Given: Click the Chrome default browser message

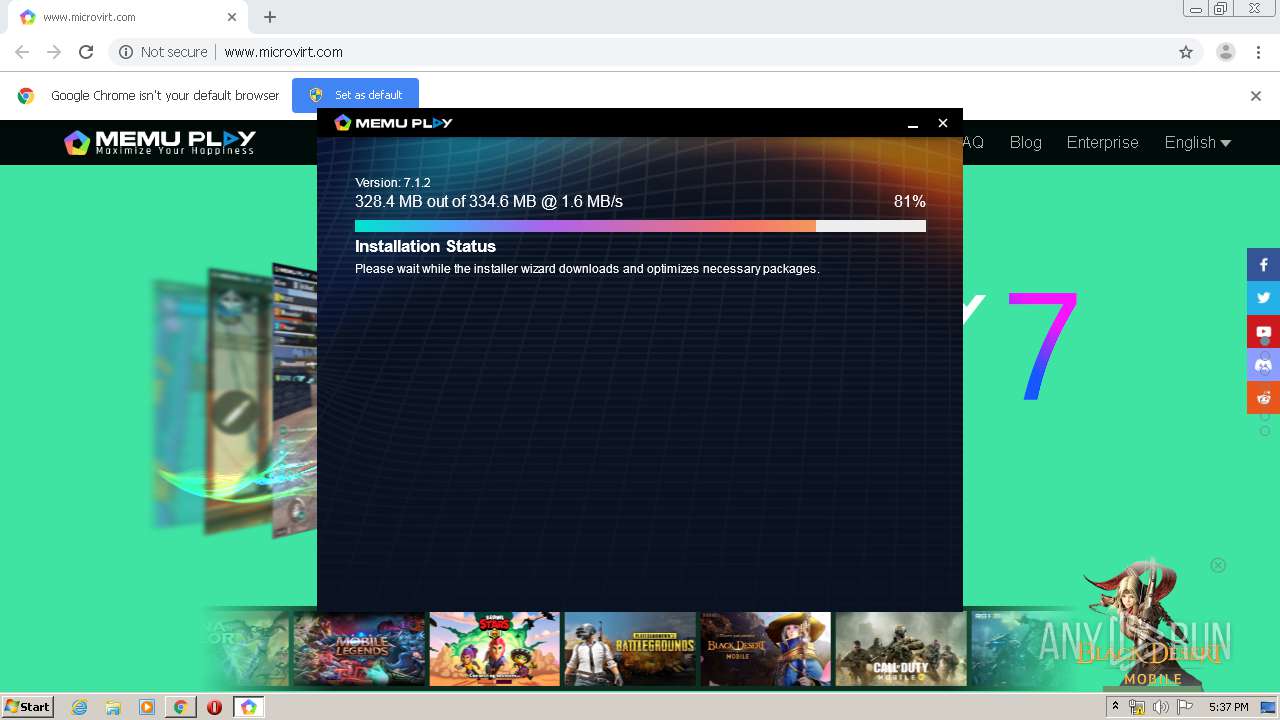Looking at the screenshot, I should pyautogui.click(x=165, y=96).
